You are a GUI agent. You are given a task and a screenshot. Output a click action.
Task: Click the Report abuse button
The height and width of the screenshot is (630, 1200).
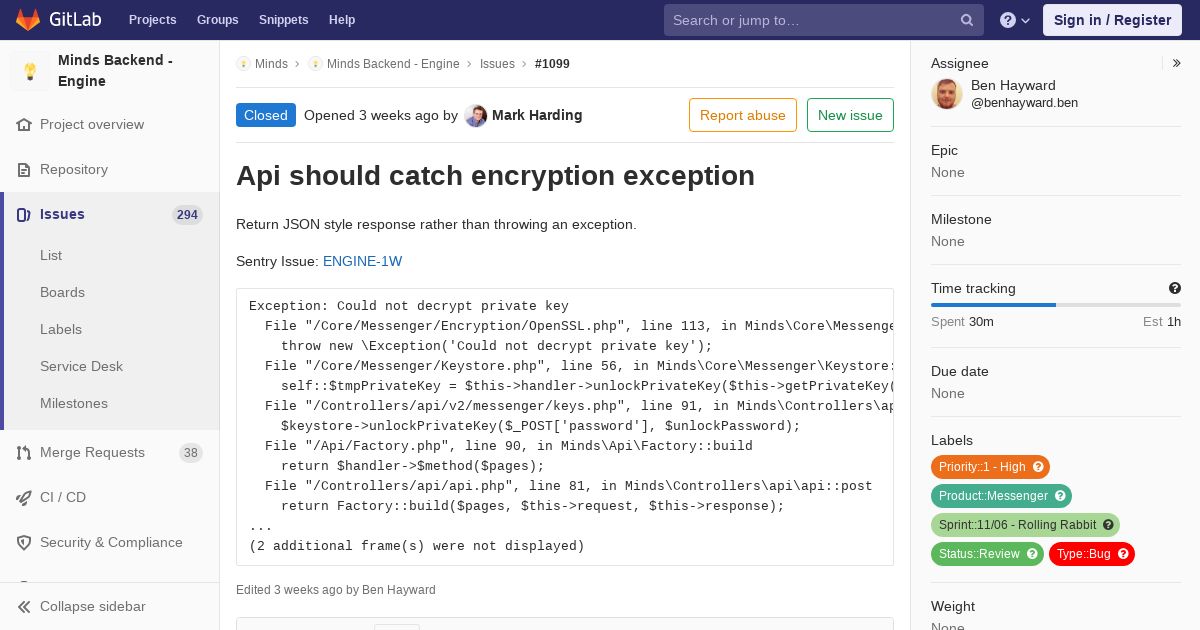743,115
